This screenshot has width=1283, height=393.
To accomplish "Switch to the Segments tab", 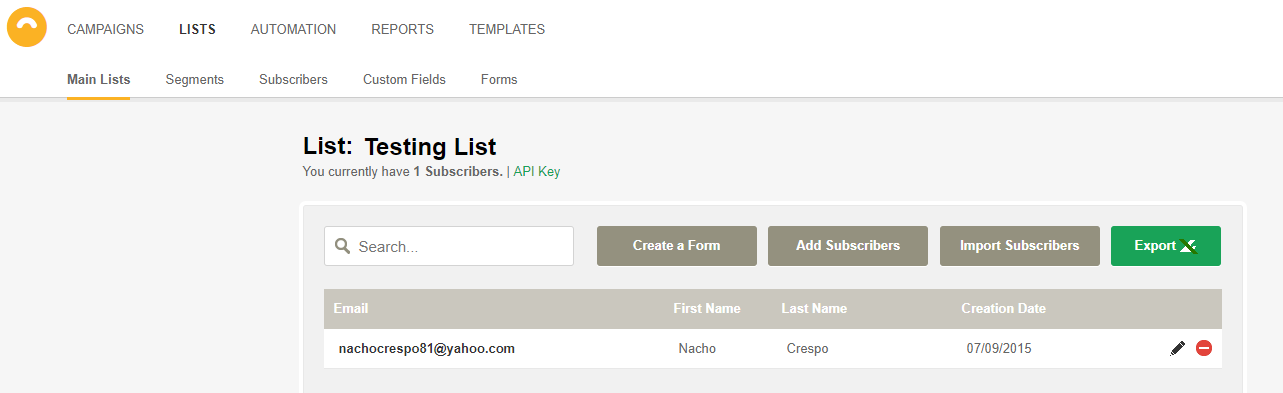I will 195,79.
